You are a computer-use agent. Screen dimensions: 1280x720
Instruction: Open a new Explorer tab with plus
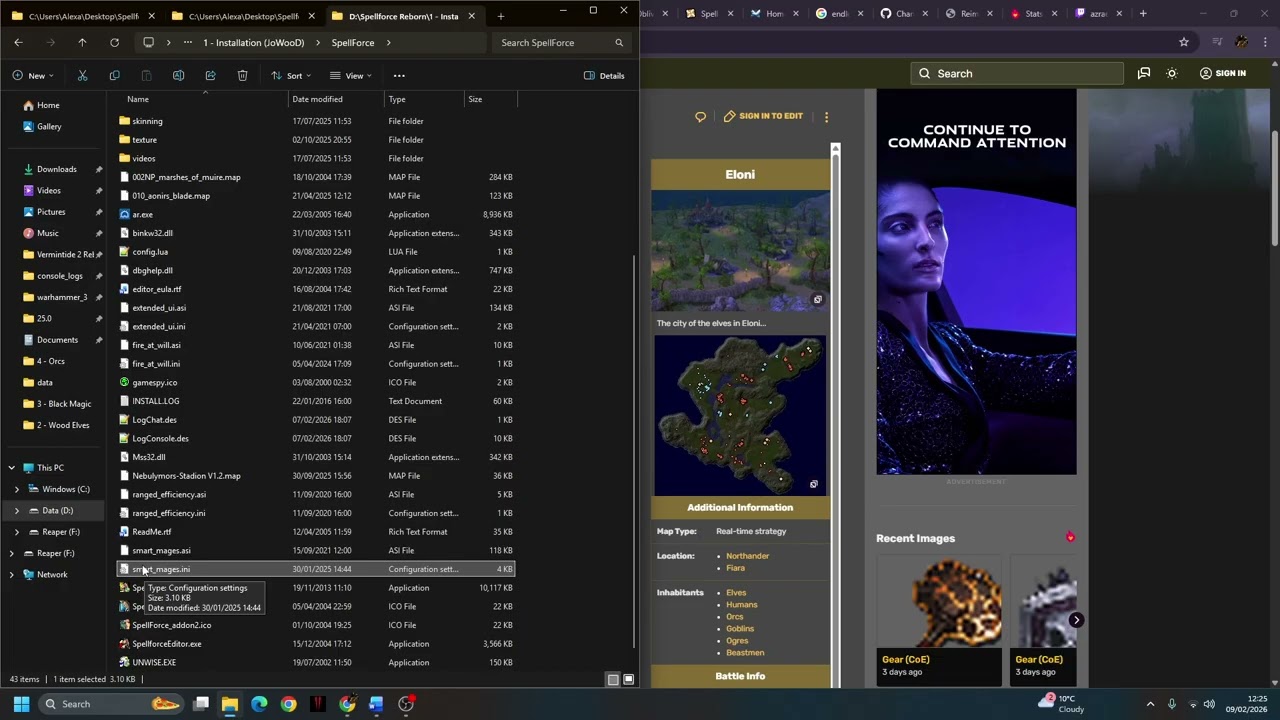tap(500, 16)
